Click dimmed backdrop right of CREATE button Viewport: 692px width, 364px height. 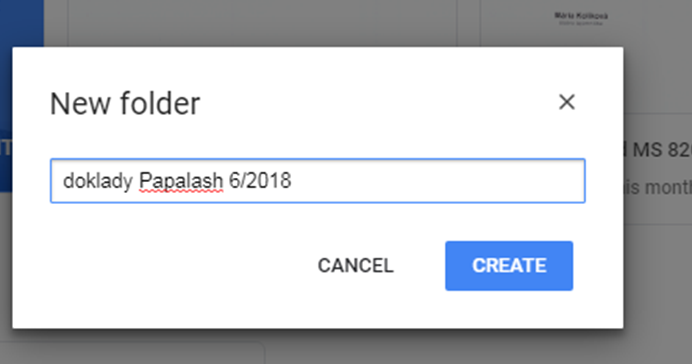[x=658, y=274]
